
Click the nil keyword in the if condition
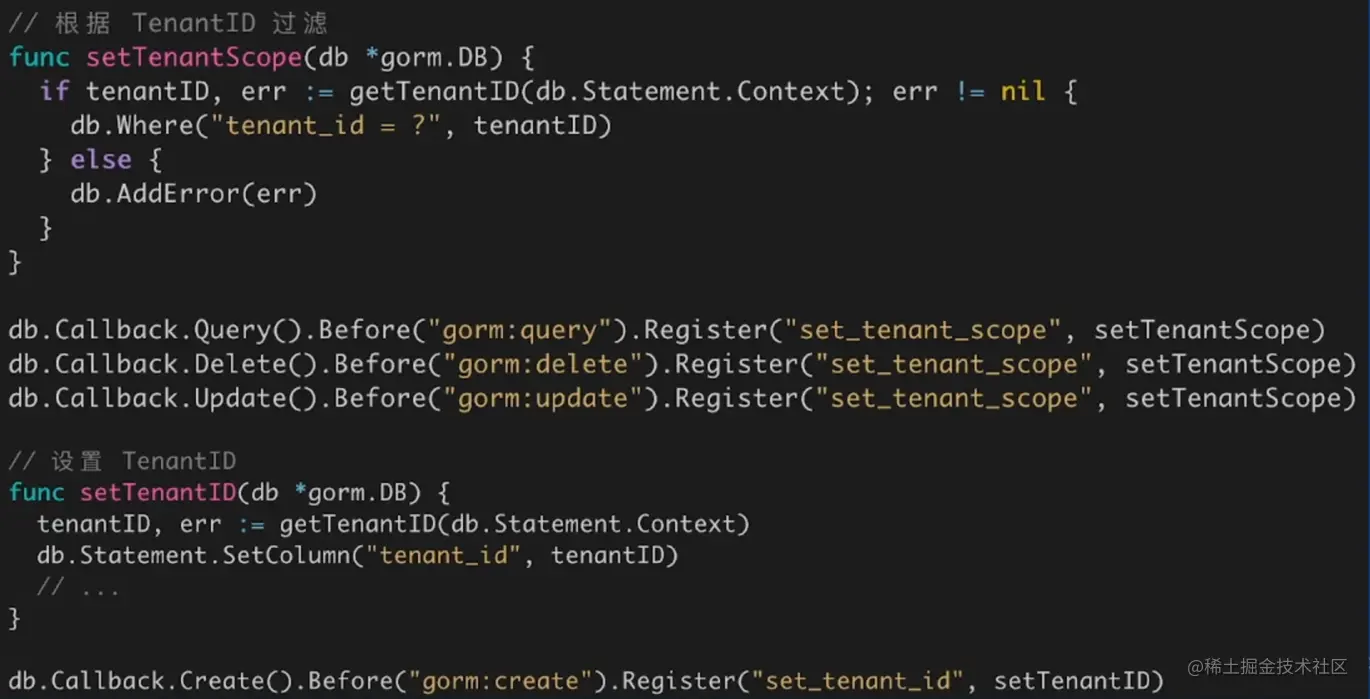1023,92
